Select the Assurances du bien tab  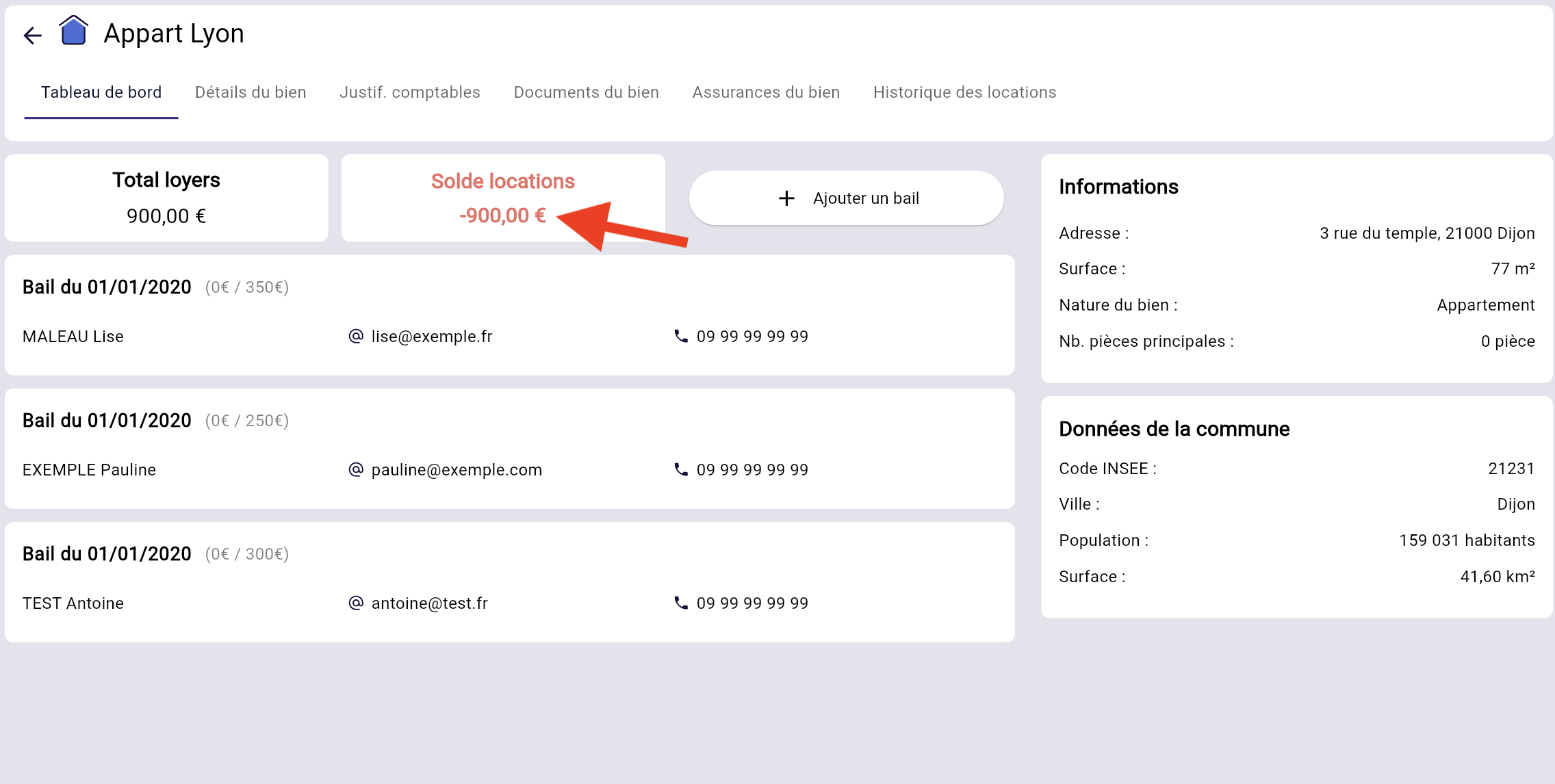pos(766,92)
